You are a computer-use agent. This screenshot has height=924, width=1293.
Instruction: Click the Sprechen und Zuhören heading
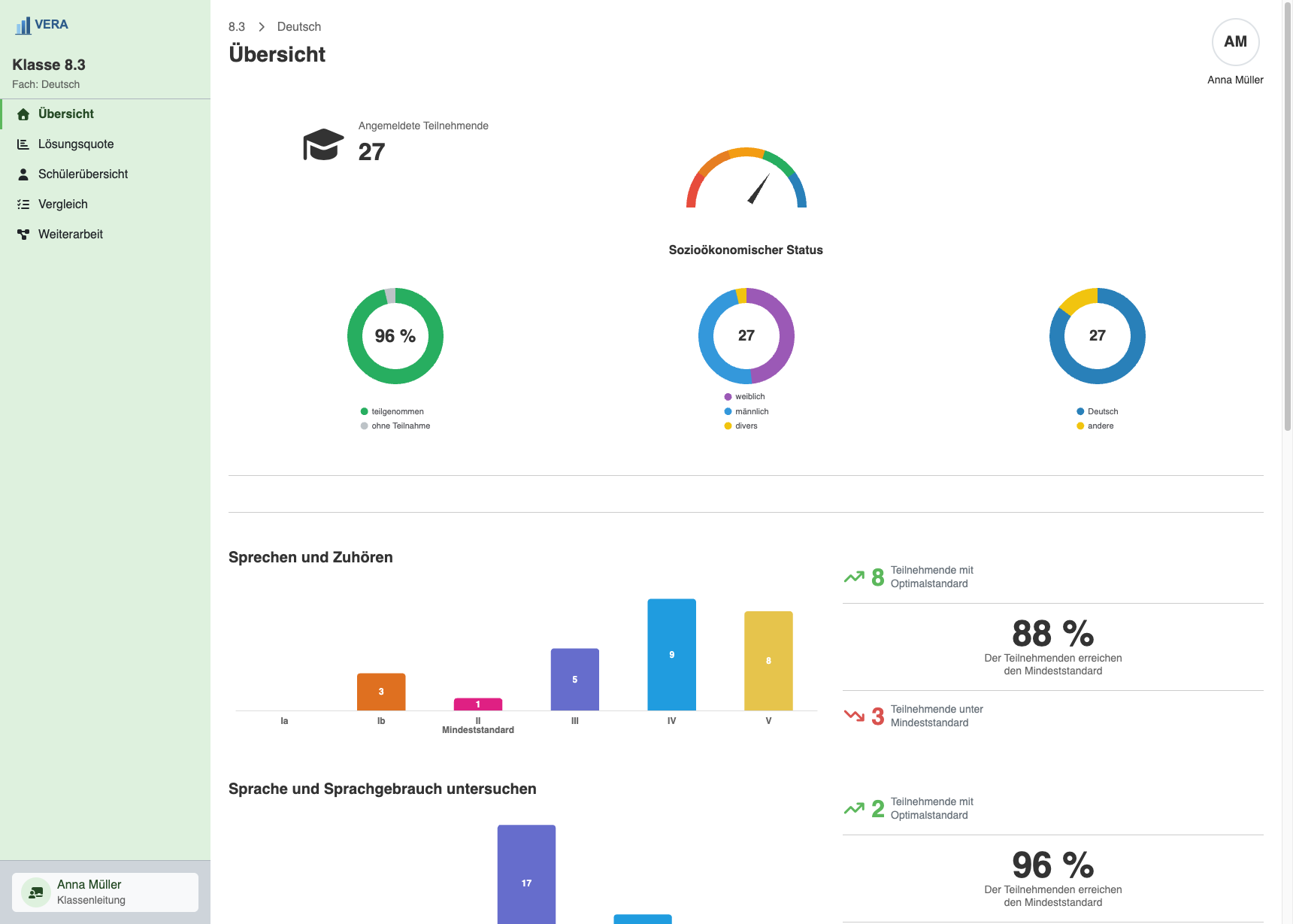tap(310, 557)
